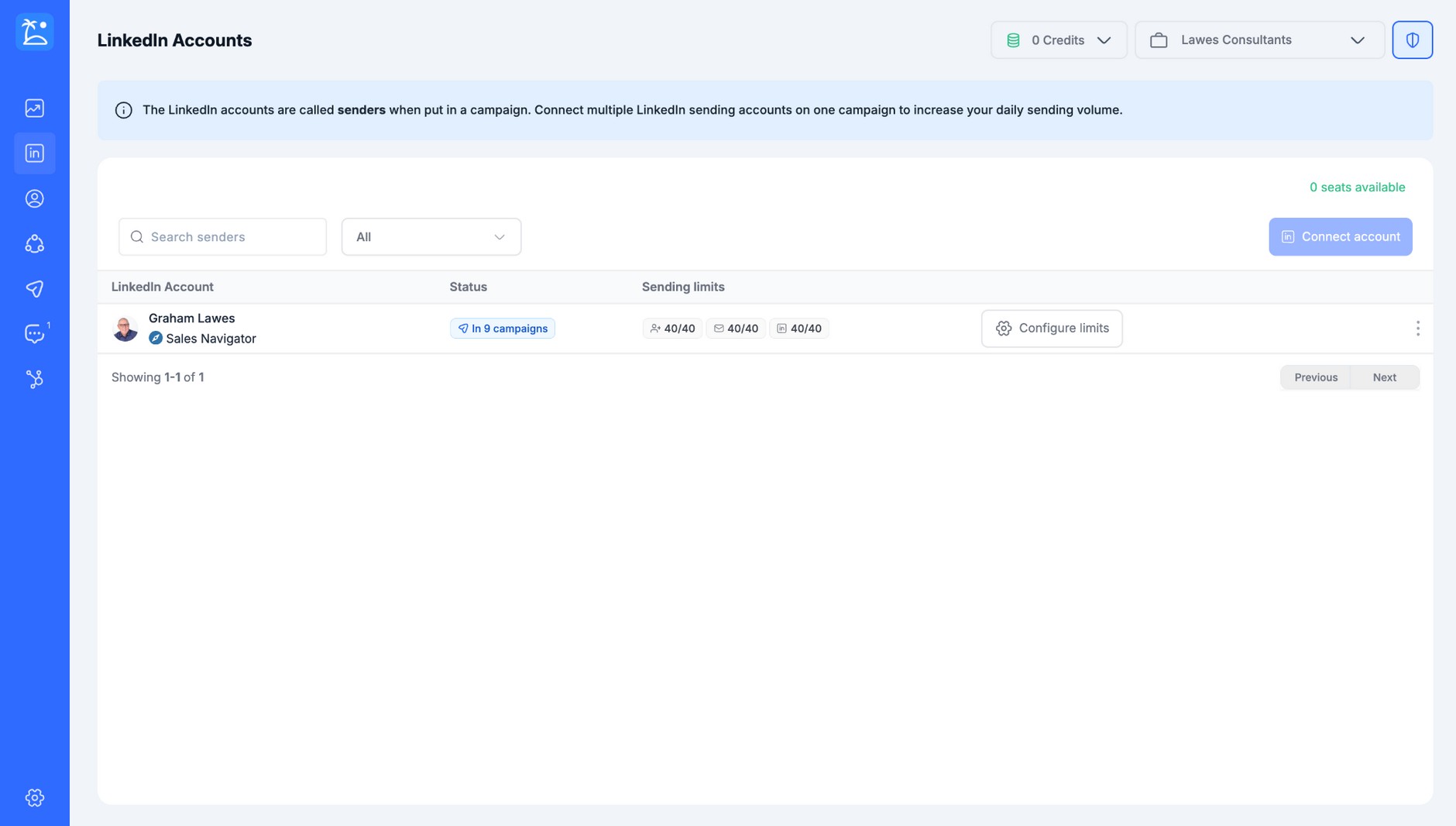1456x826 pixels.
Task: Expand the 0 Credits dropdown
Action: [1059, 40]
